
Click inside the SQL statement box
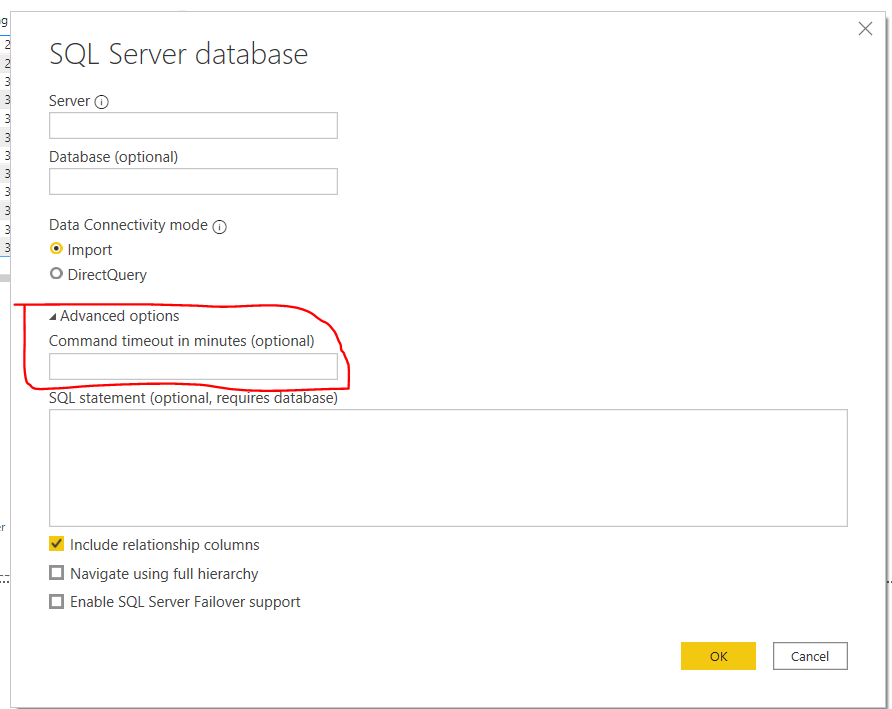coord(448,467)
